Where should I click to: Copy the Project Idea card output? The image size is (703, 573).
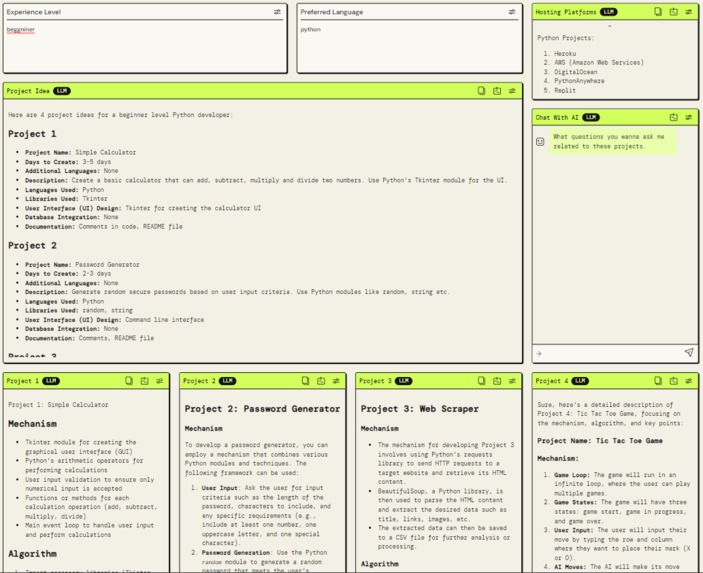(x=481, y=91)
